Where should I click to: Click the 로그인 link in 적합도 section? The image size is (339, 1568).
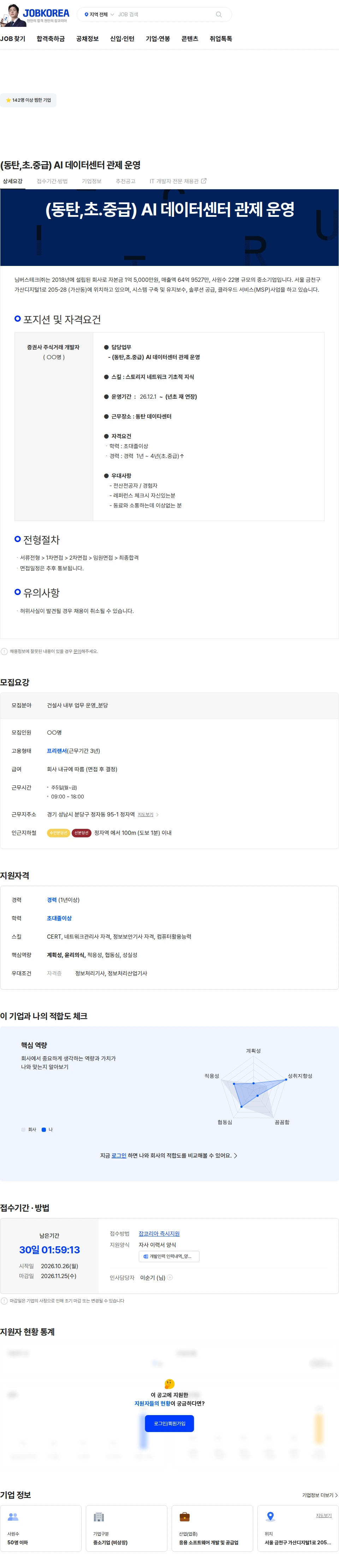[119, 1155]
